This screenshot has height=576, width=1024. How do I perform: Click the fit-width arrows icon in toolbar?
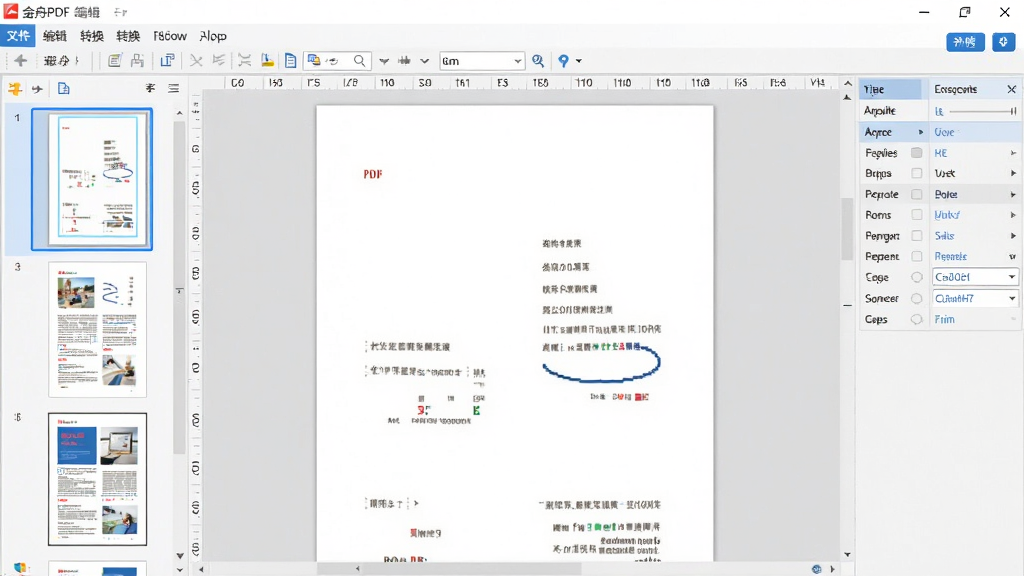404,61
